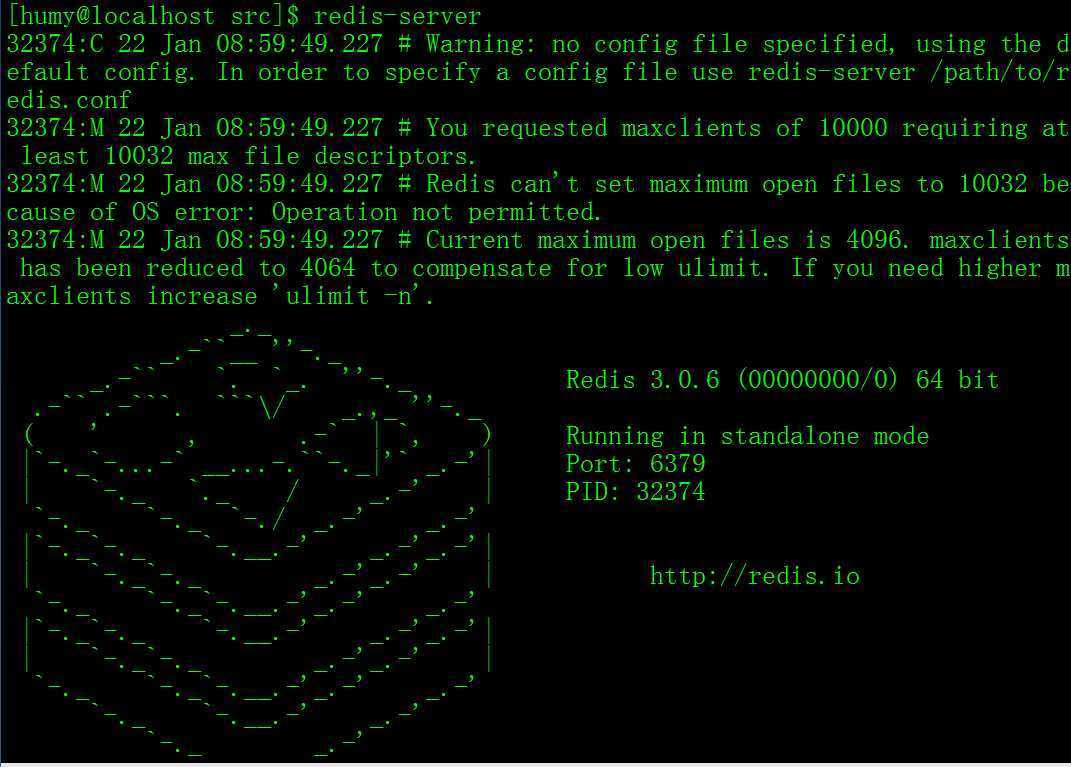Click 'You requested maxclients of 10000' text
Viewport: 1071px width, 767px height.
tap(656, 128)
